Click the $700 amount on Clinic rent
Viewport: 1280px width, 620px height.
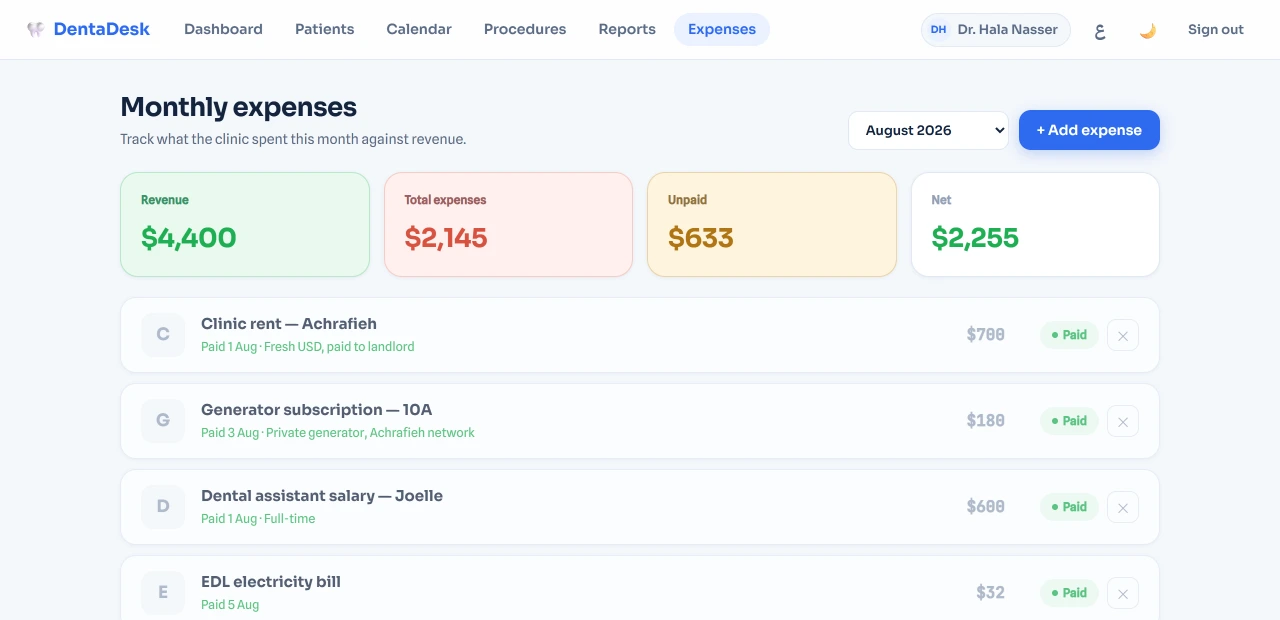pyautogui.click(x=986, y=335)
